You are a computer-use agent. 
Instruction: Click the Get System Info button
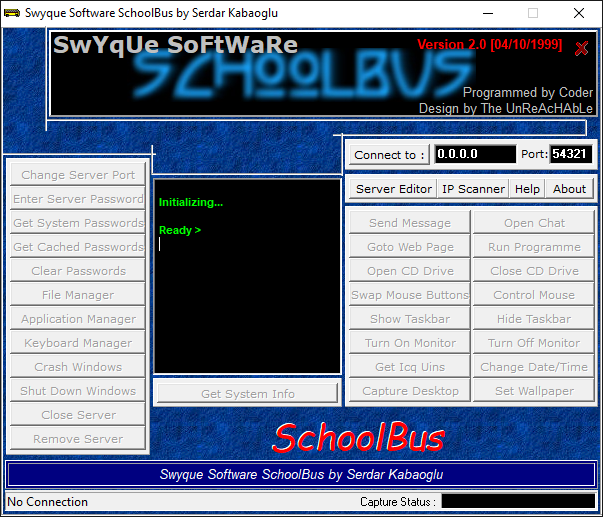pyautogui.click(x=247, y=393)
